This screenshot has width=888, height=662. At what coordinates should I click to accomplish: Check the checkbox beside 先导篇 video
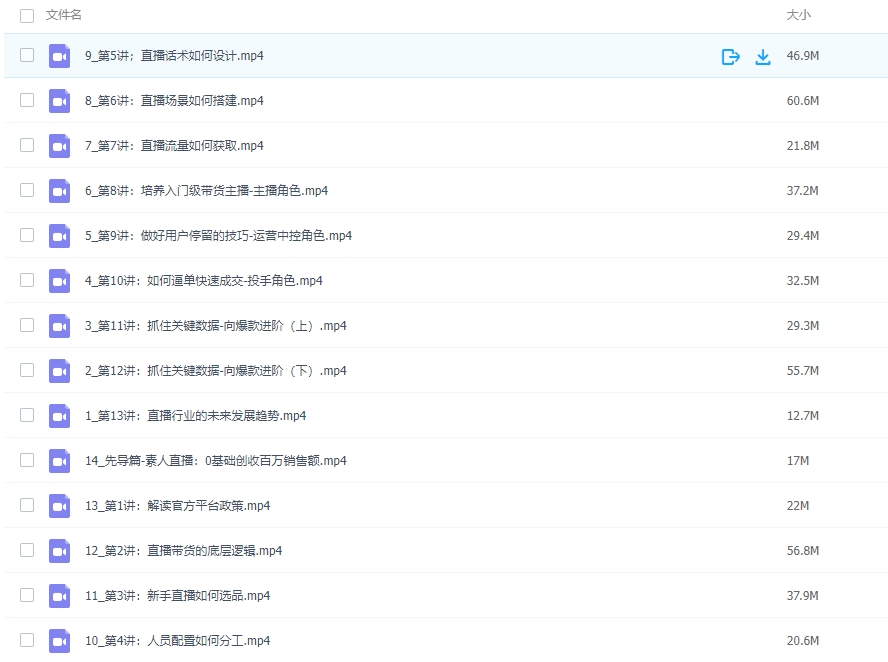click(x=27, y=460)
